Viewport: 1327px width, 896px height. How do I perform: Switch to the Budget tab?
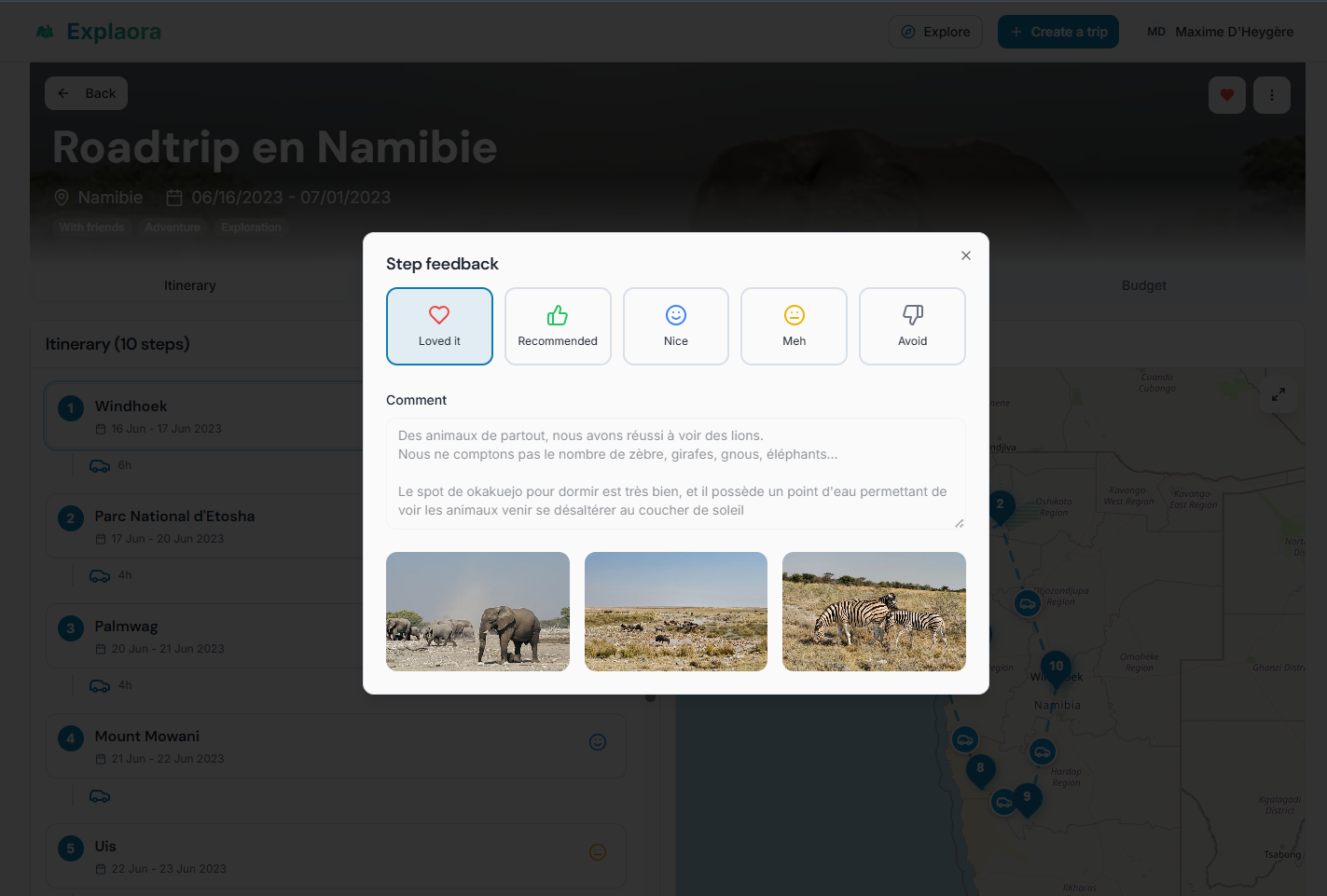(x=1144, y=284)
